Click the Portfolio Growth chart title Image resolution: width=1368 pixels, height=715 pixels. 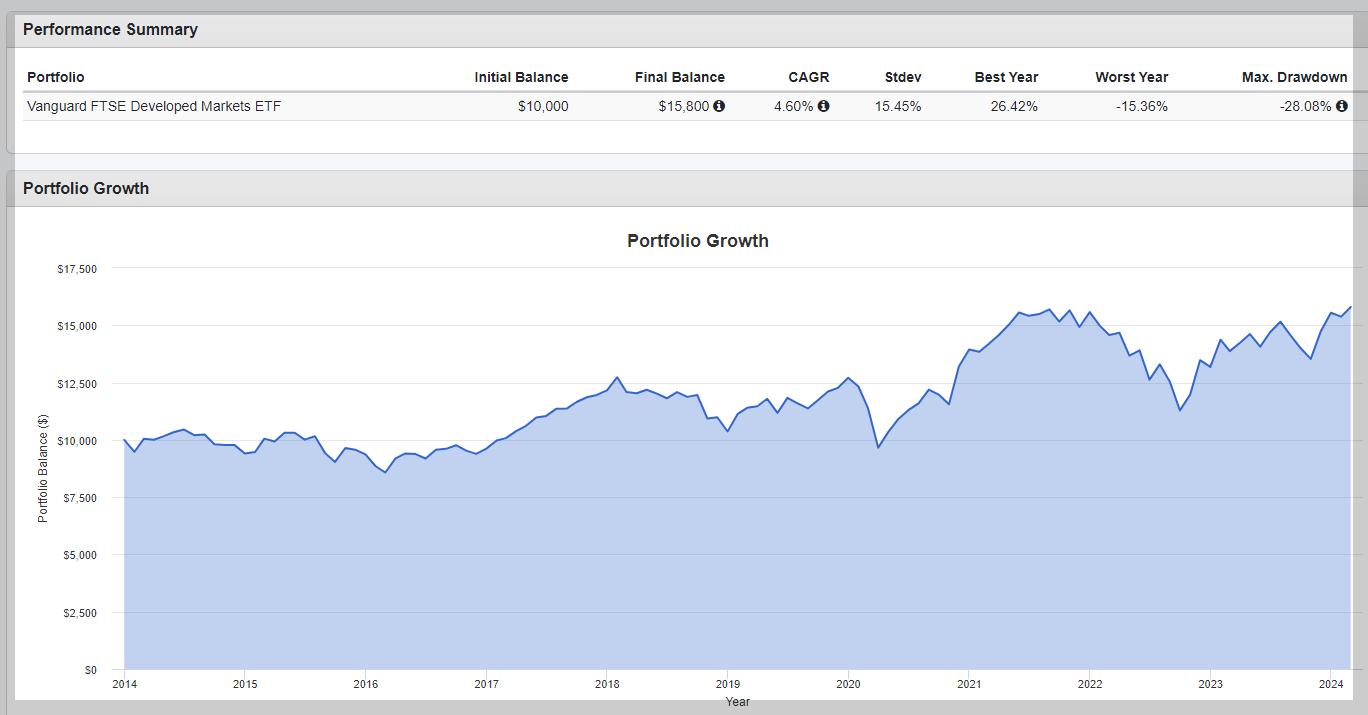[698, 240]
